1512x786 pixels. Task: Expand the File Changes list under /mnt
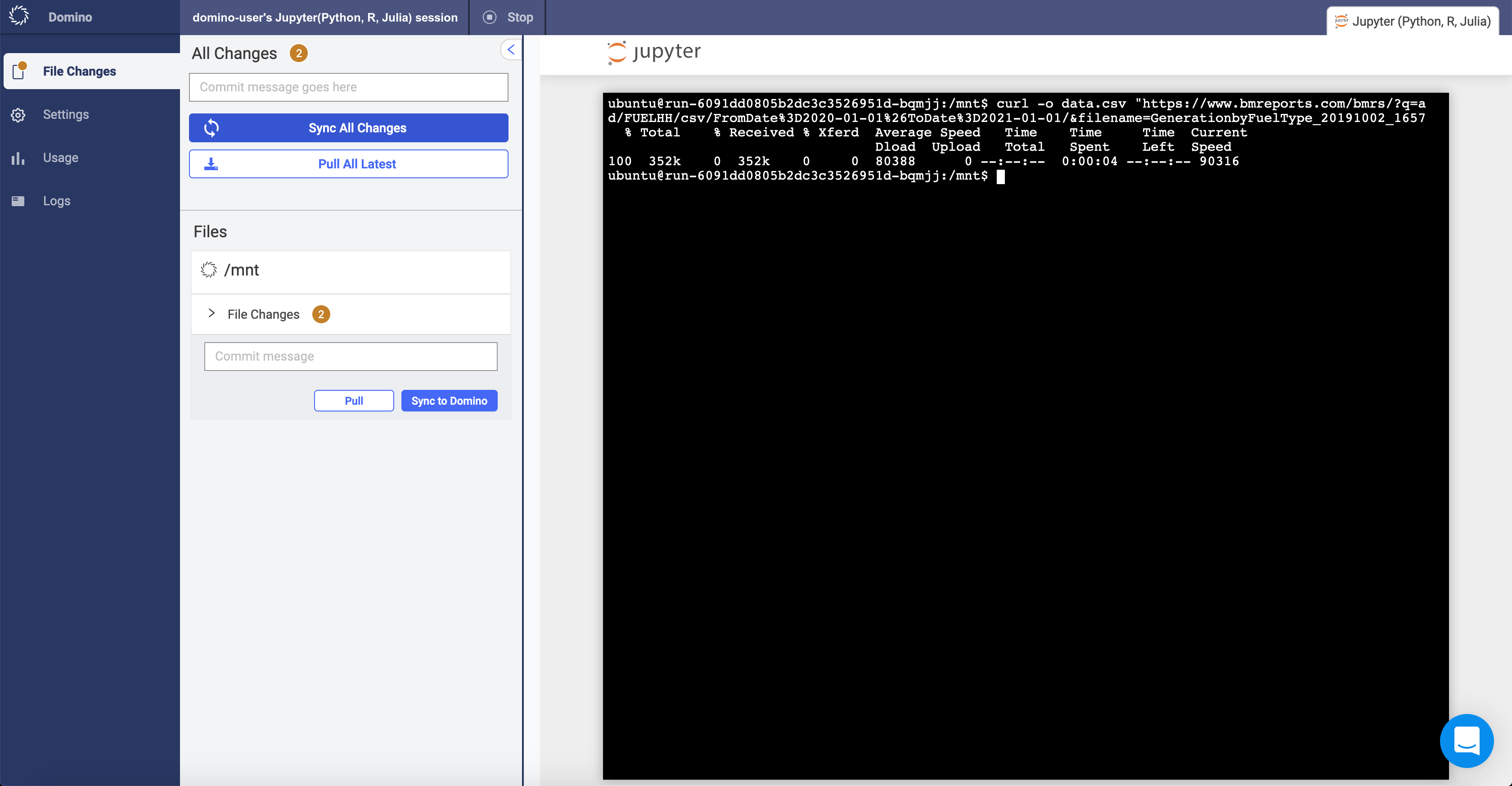211,313
